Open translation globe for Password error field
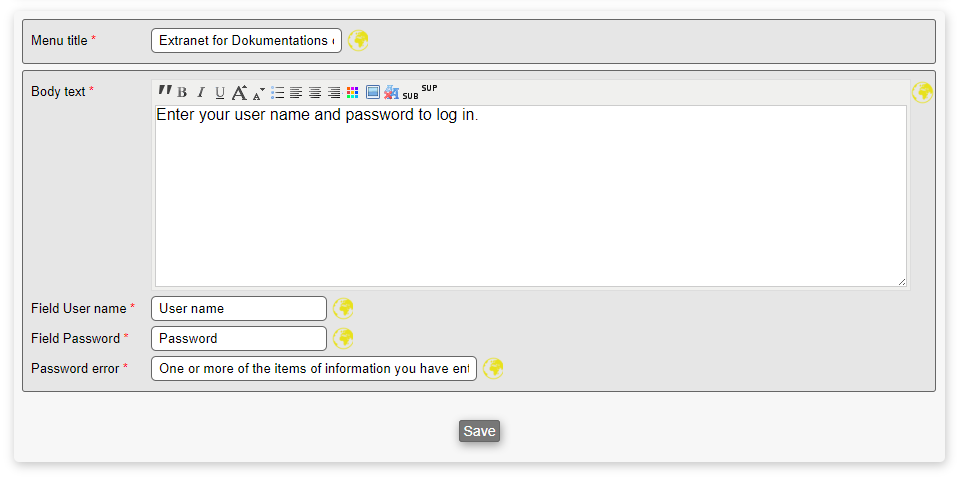The width and height of the screenshot is (964, 479). click(x=493, y=368)
